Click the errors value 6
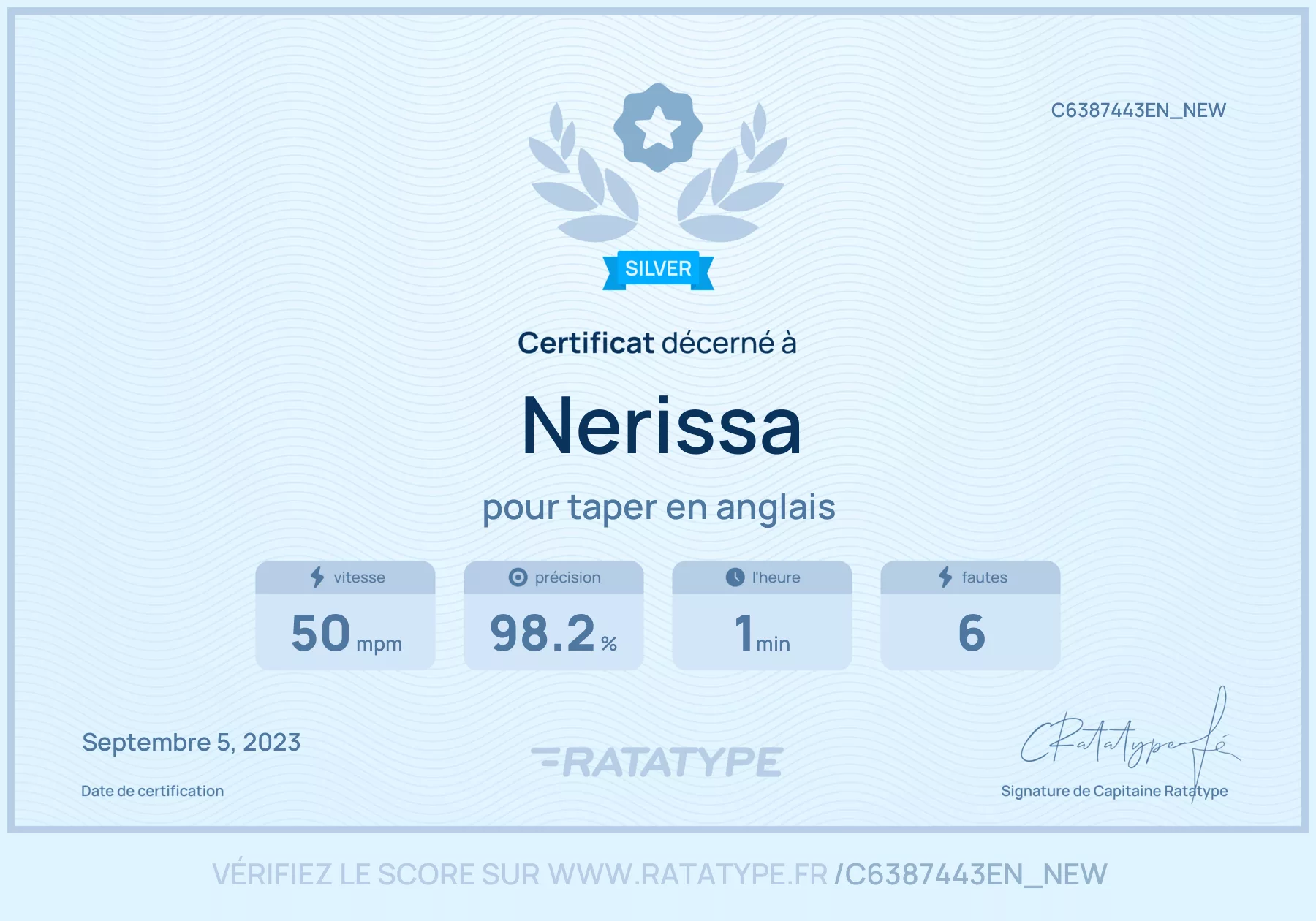1316x921 pixels. coord(972,633)
